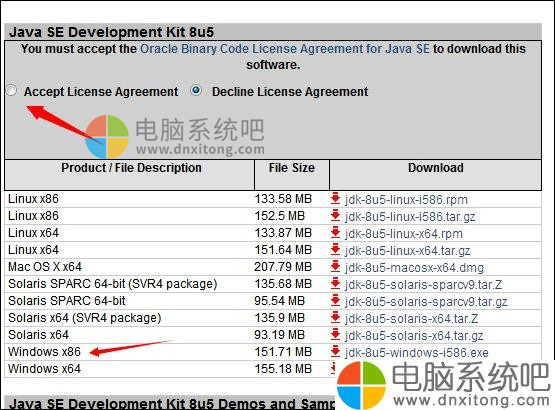Click download icon for jdk-8u5-macosx-x64.dmg
This screenshot has width=555, height=410.
pos(335,267)
